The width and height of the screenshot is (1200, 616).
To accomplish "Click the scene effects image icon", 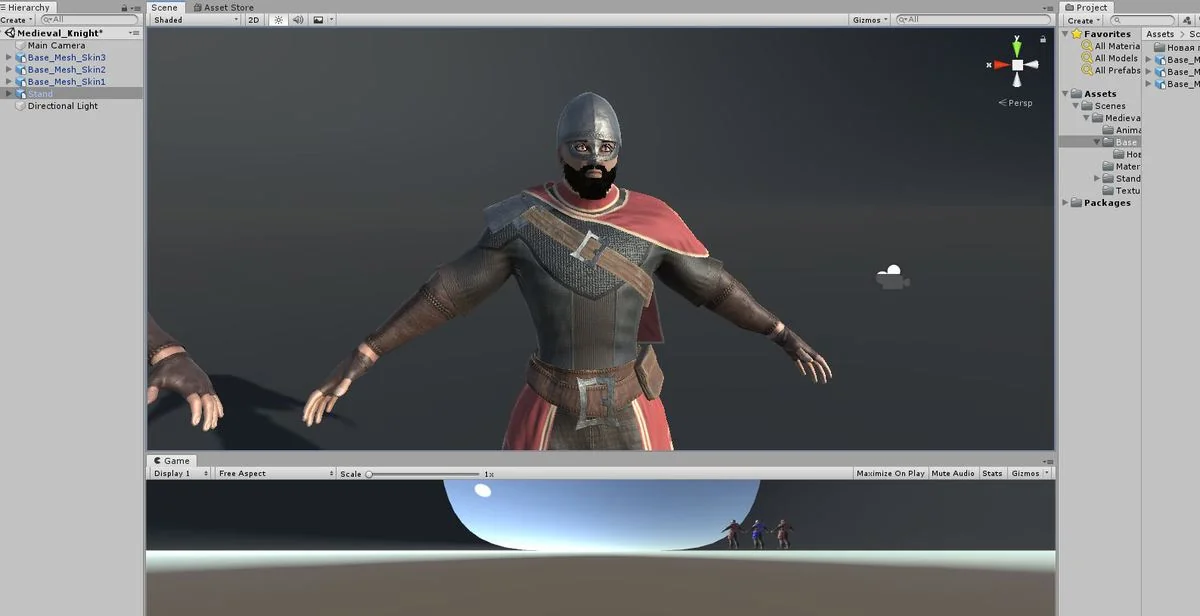I will pos(318,20).
